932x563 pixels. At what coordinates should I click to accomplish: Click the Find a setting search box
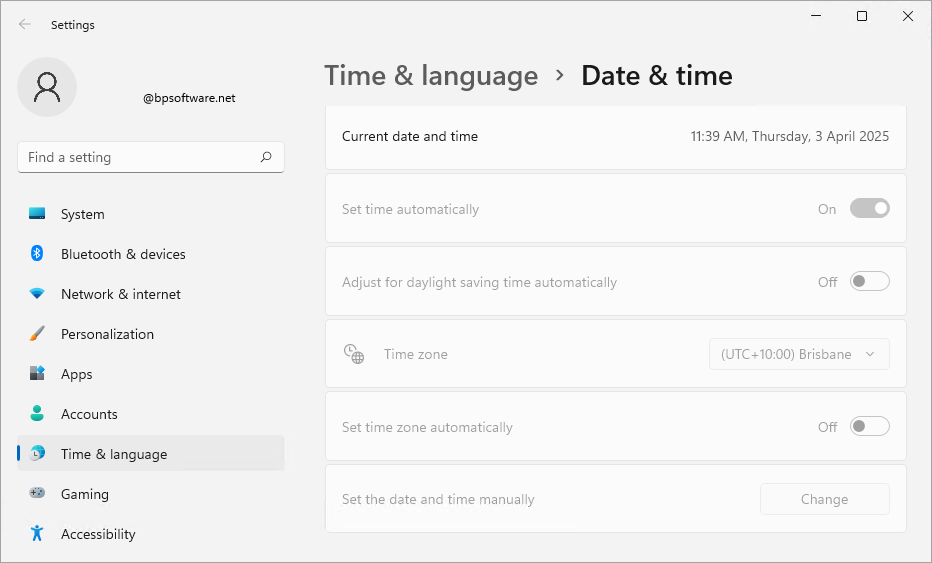pyautogui.click(x=151, y=157)
